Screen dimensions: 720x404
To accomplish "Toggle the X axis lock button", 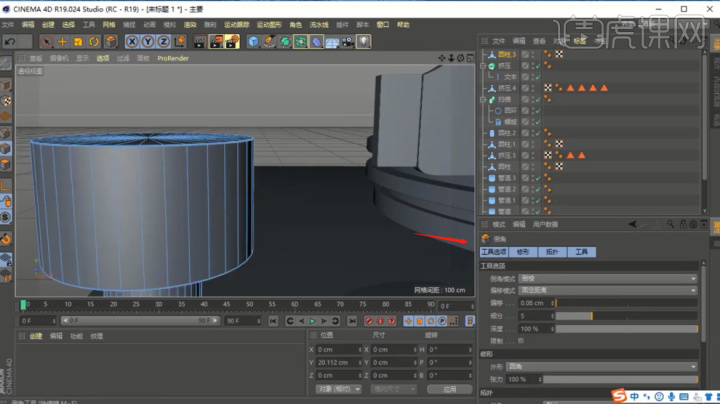I will [x=133, y=41].
